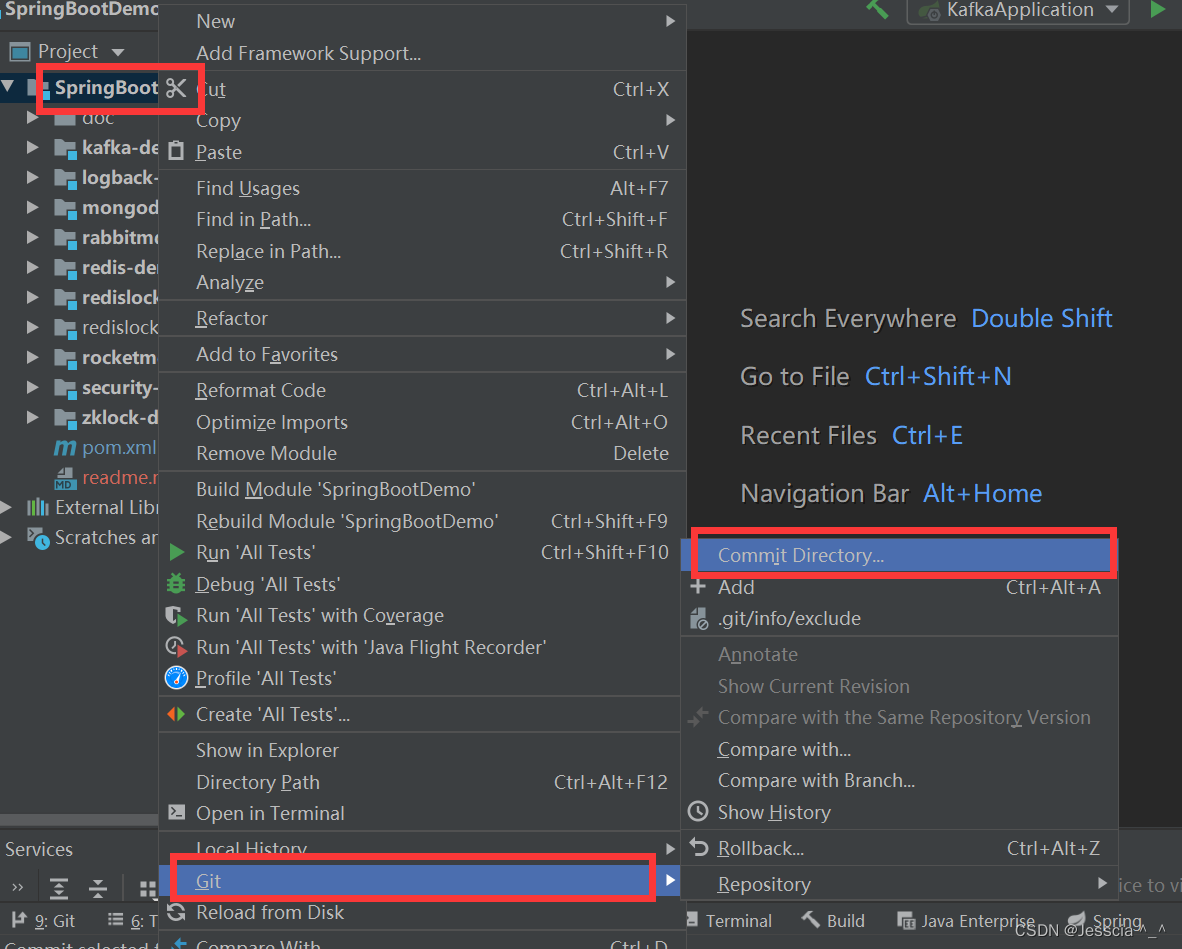Image resolution: width=1182 pixels, height=949 pixels.
Task: Click the Expand All icon in Services
Action: pyautogui.click(x=59, y=888)
